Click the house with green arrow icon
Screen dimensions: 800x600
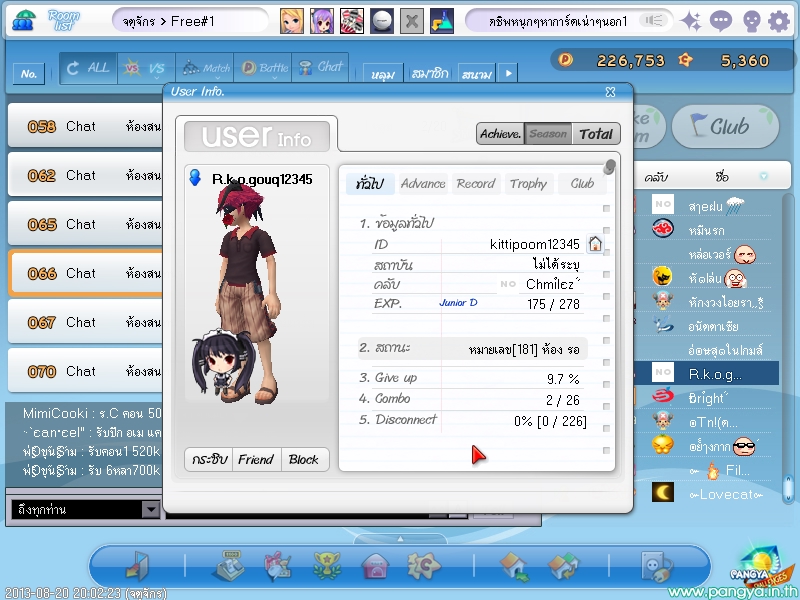514,567
